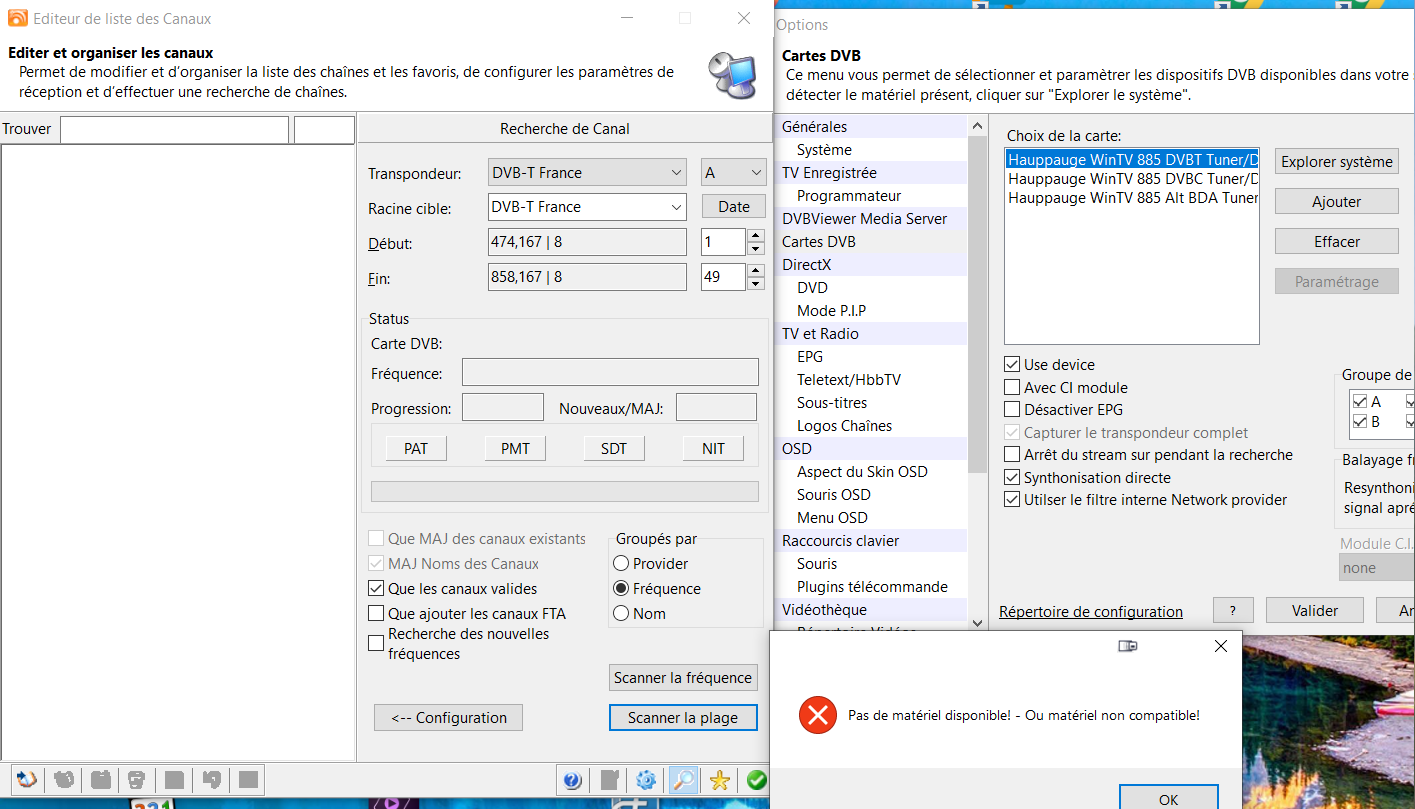The height and width of the screenshot is (809, 1415).
Task: Enable "Que ajouter les canaux FTA" option
Action: tap(376, 613)
